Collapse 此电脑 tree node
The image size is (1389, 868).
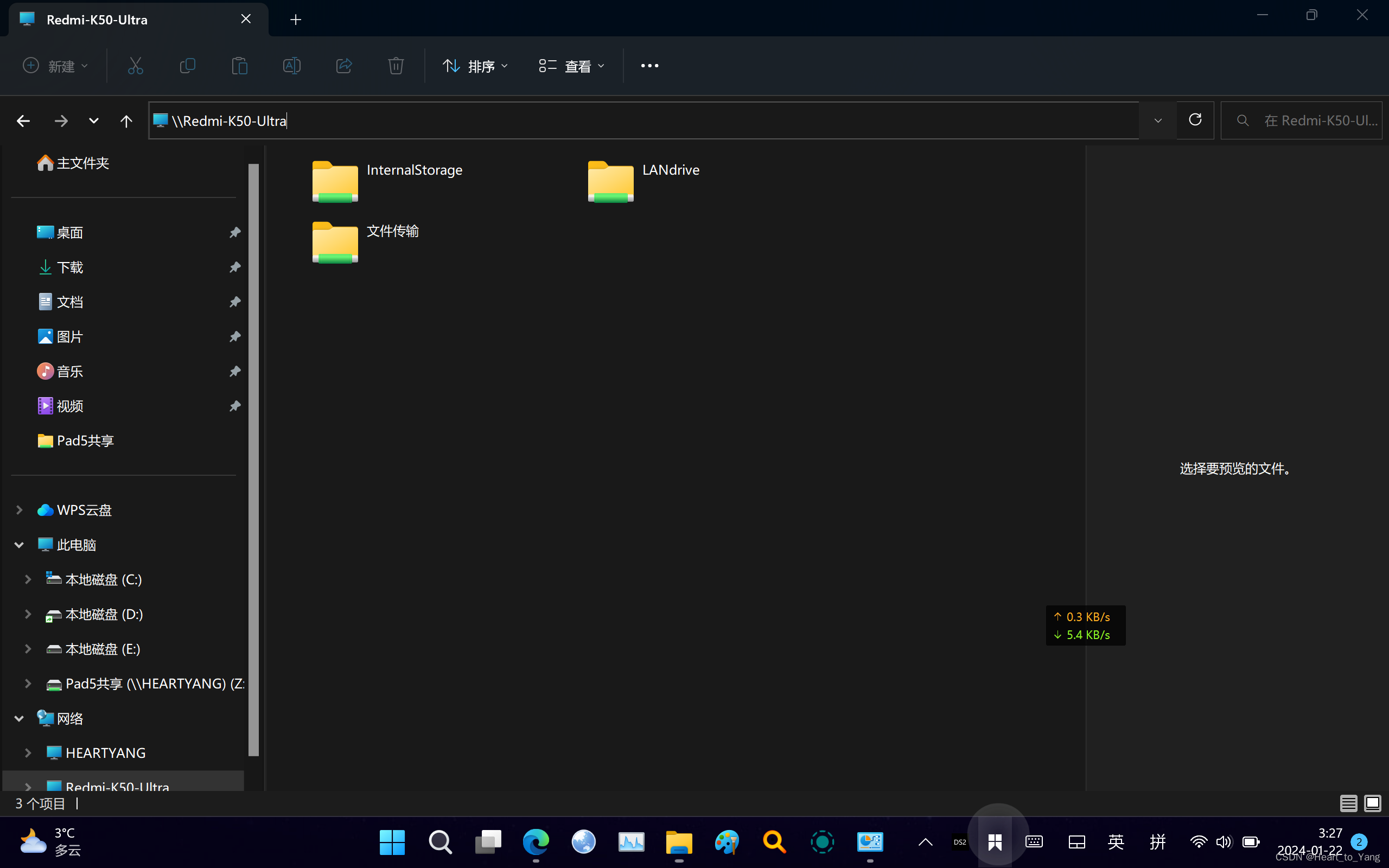tap(20, 545)
